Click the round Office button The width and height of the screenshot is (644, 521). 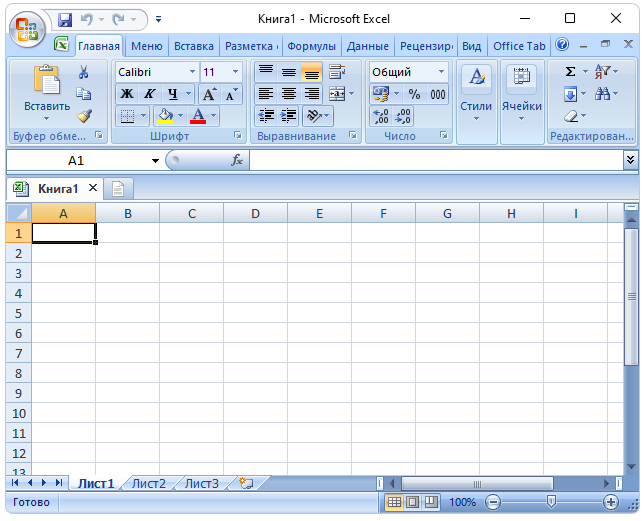tap(28, 29)
